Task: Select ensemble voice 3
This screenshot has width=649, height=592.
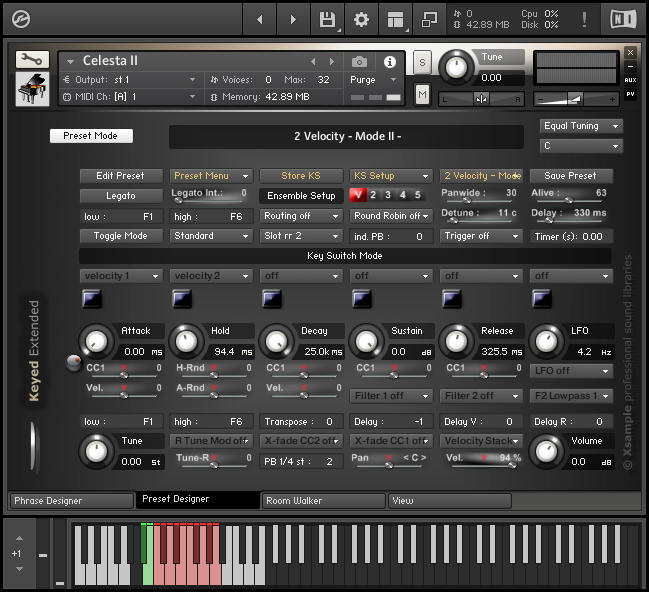Action: 388,195
